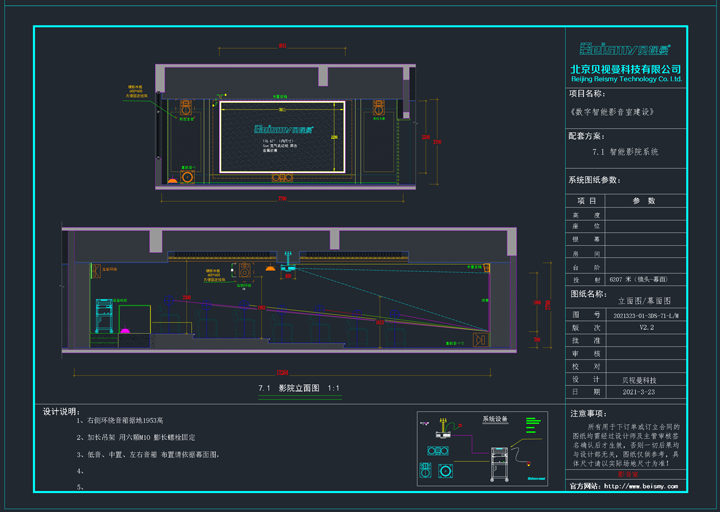Select the 系统设备 legend title
The height and width of the screenshot is (512, 720).
pyautogui.click(x=495, y=419)
